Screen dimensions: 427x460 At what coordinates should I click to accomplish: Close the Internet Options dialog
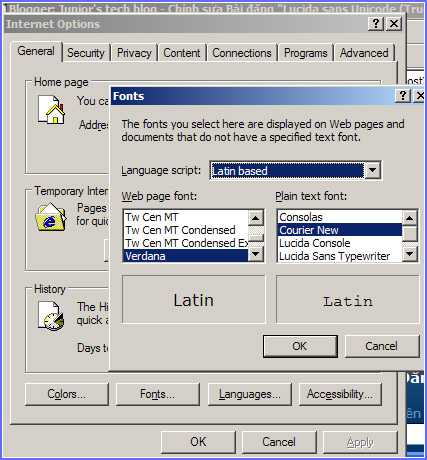(394, 24)
